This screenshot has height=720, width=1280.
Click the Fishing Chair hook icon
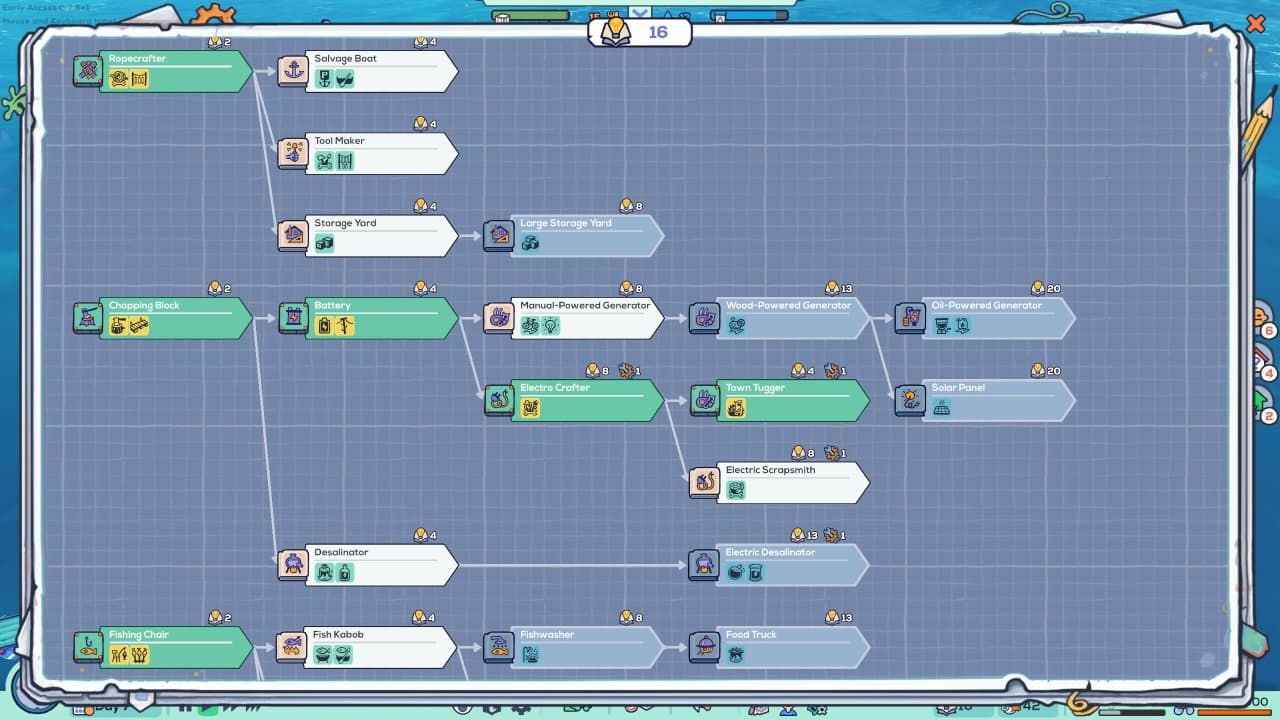[x=88, y=647]
